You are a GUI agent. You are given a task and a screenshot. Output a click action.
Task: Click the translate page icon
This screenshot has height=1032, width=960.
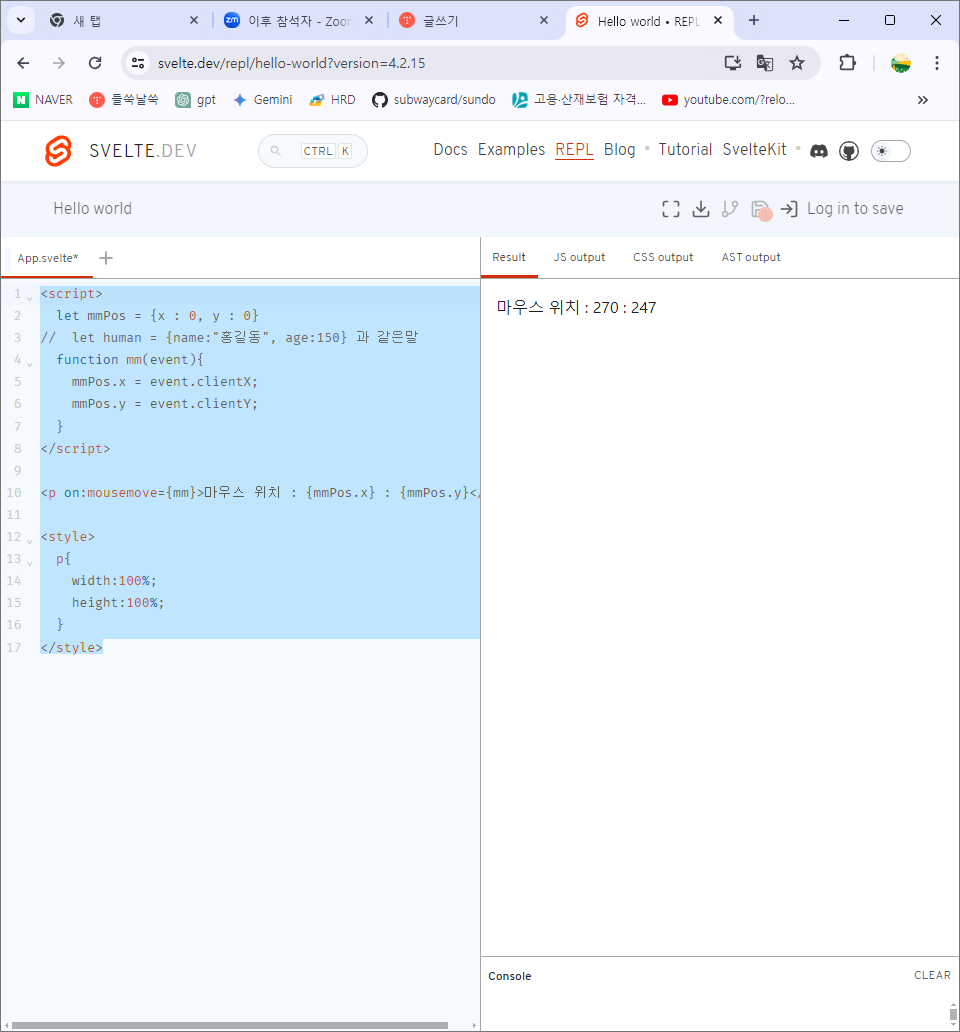(x=765, y=63)
